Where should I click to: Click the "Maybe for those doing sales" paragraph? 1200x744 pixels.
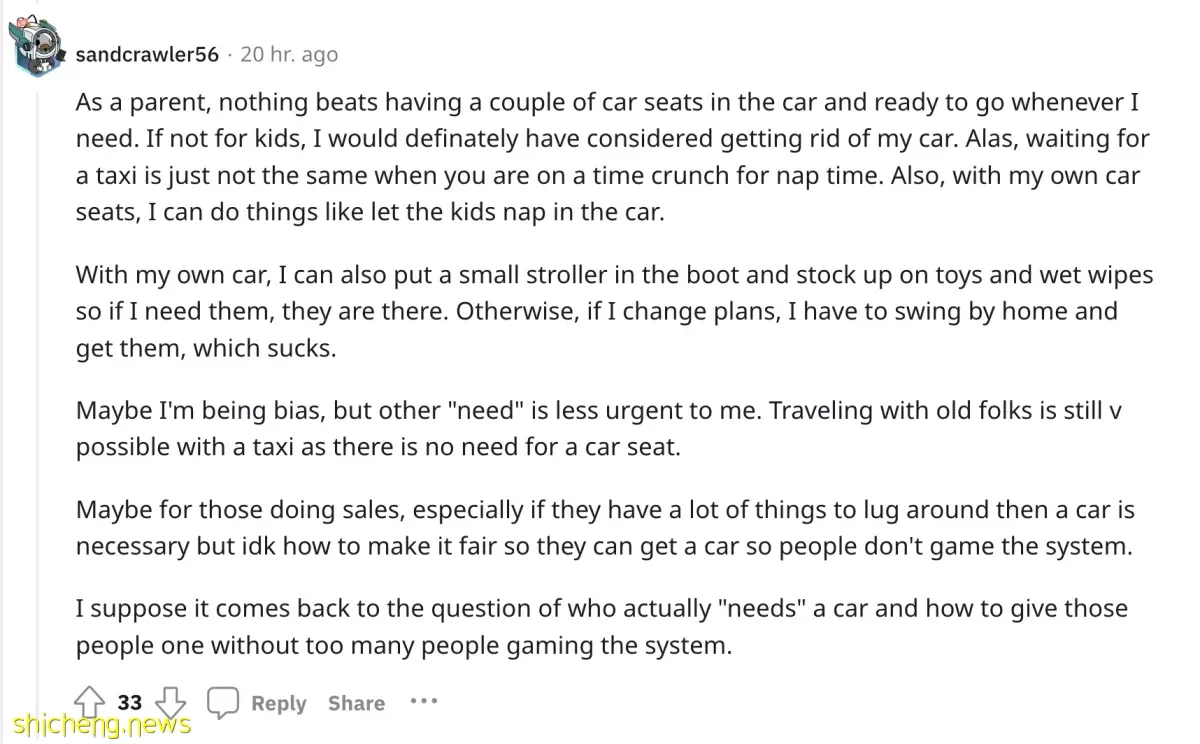(605, 528)
